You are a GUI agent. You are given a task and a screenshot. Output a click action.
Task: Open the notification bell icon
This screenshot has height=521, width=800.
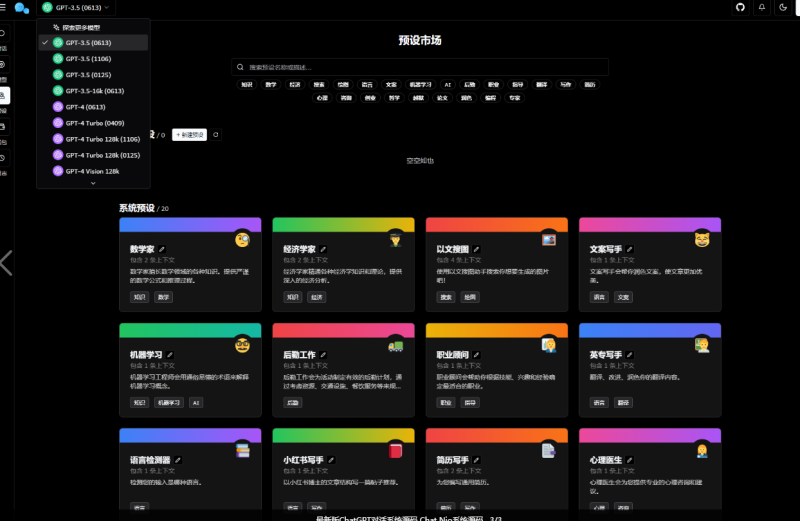[762, 7]
